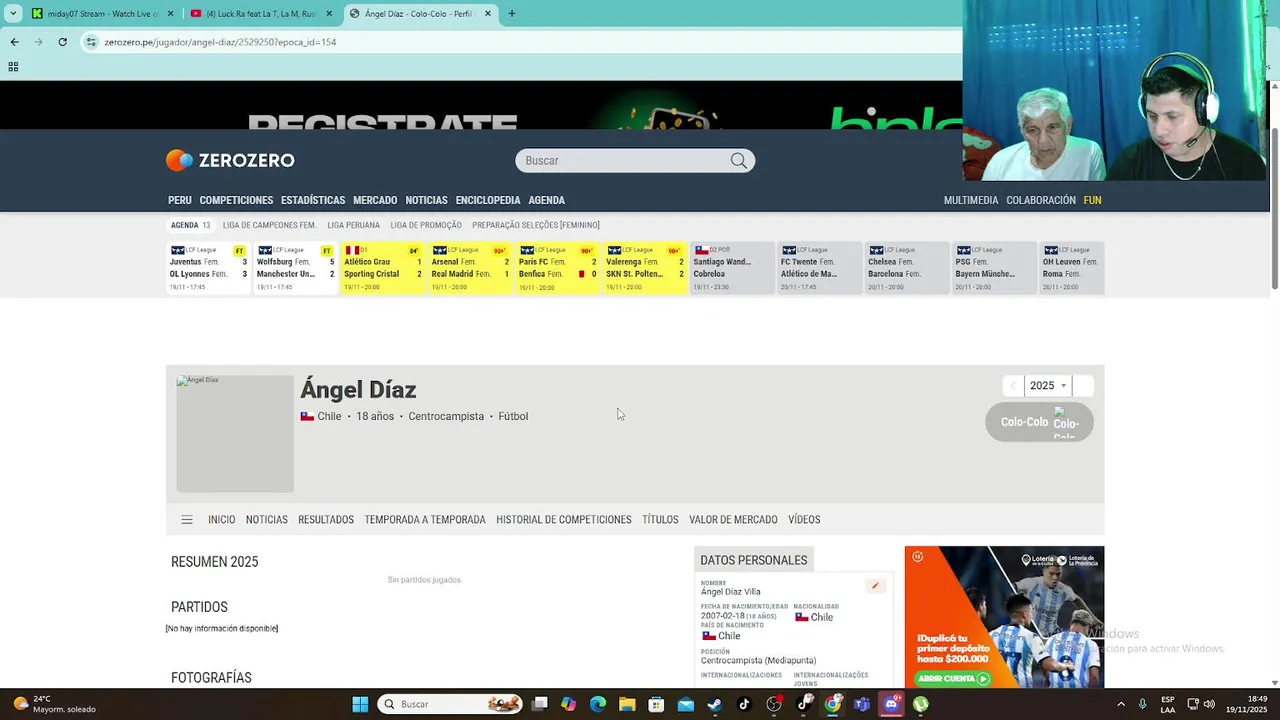
Task: Open the player's RESULTADOS tab
Action: point(326,520)
